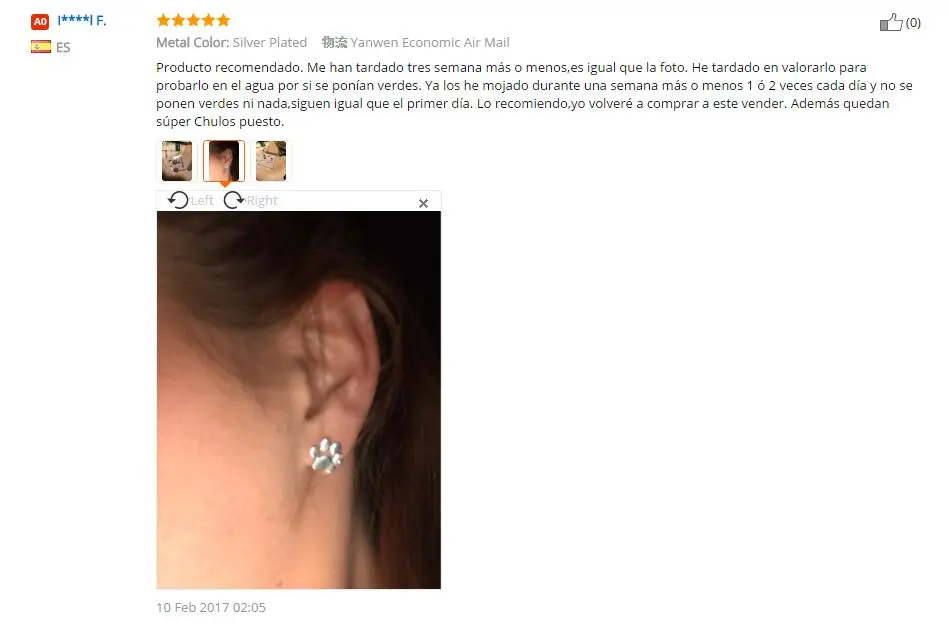The image size is (949, 624).
Task: Open reviewer profile l****l F.
Action: click(82, 21)
